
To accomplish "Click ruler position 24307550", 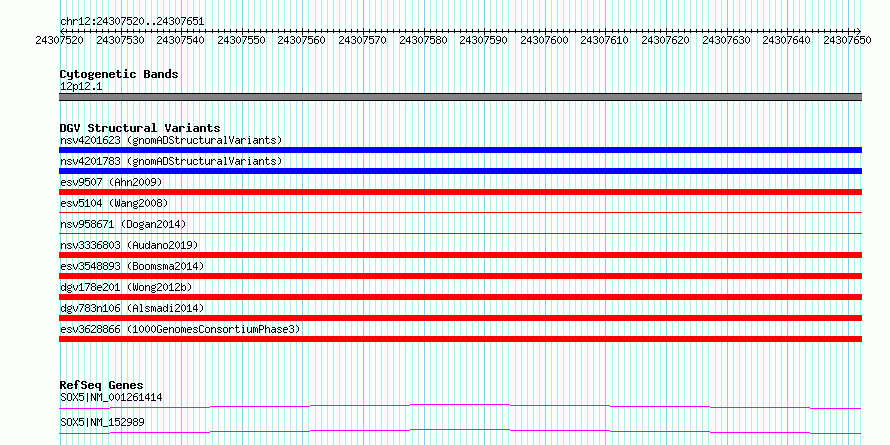I will pyautogui.click(x=241, y=40).
